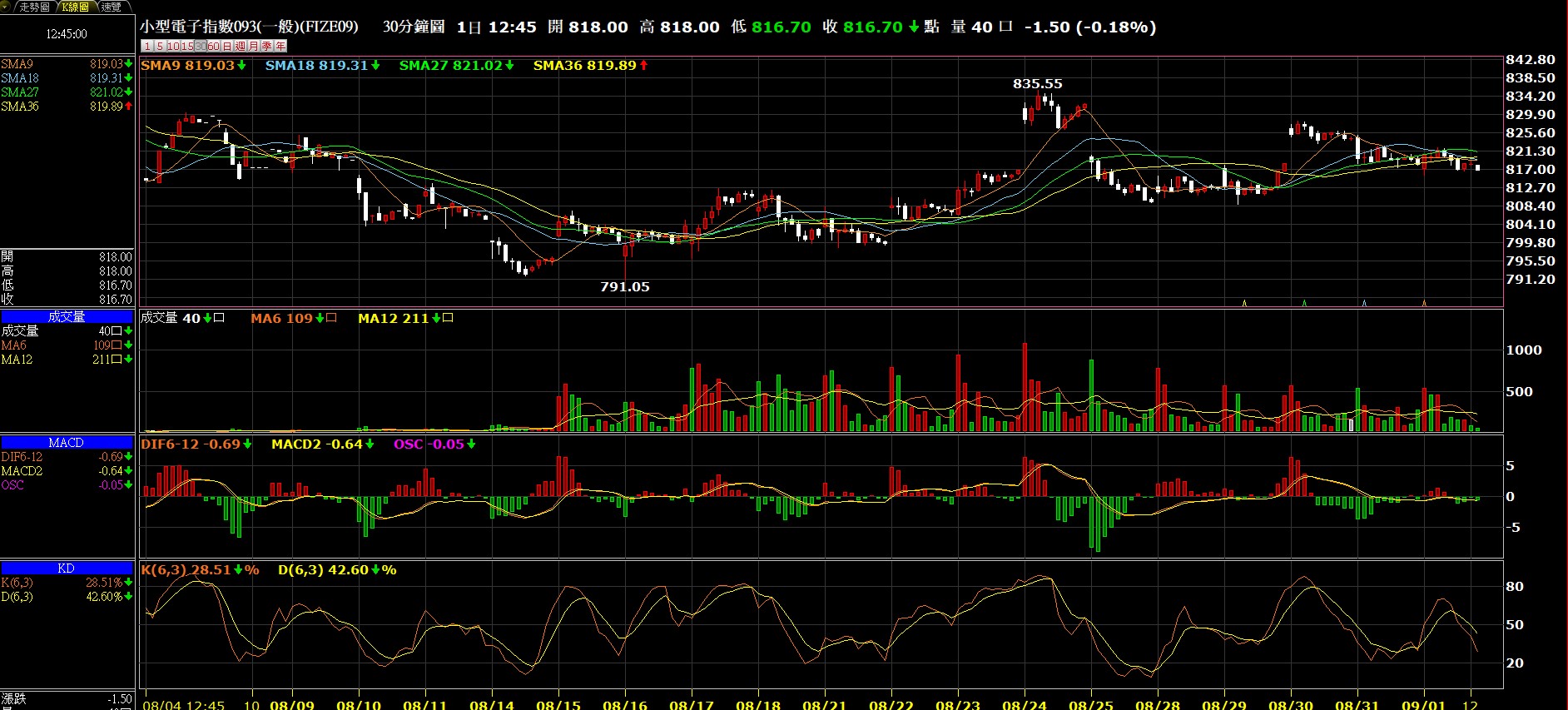Click the SMA36 819.89 legend on the chart

click(x=590, y=65)
